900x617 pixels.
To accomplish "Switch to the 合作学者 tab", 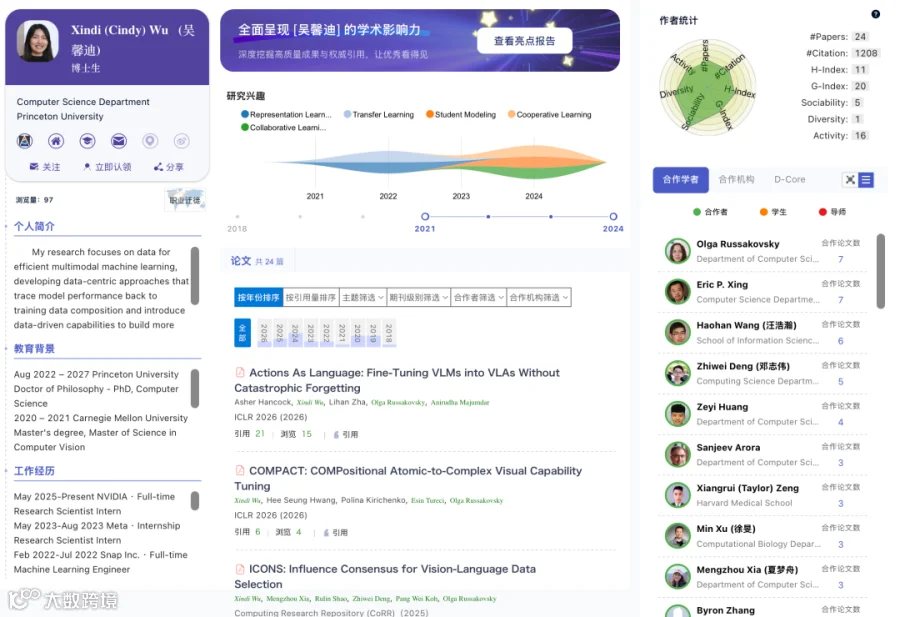I will pos(681,180).
